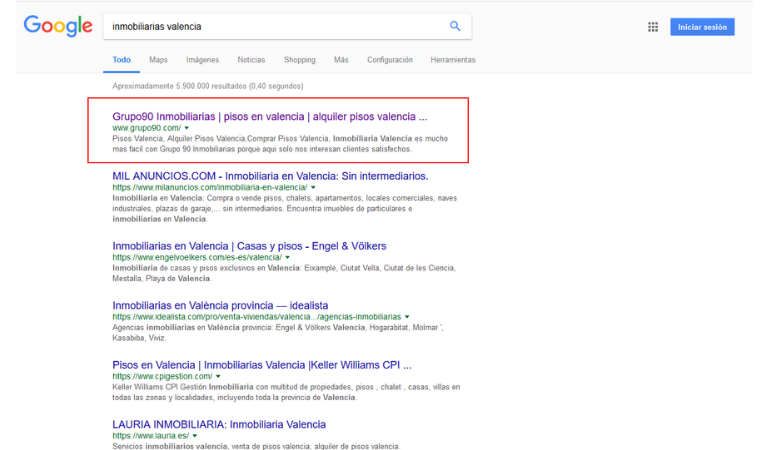Click the Iniciar sesión button

tap(702, 27)
